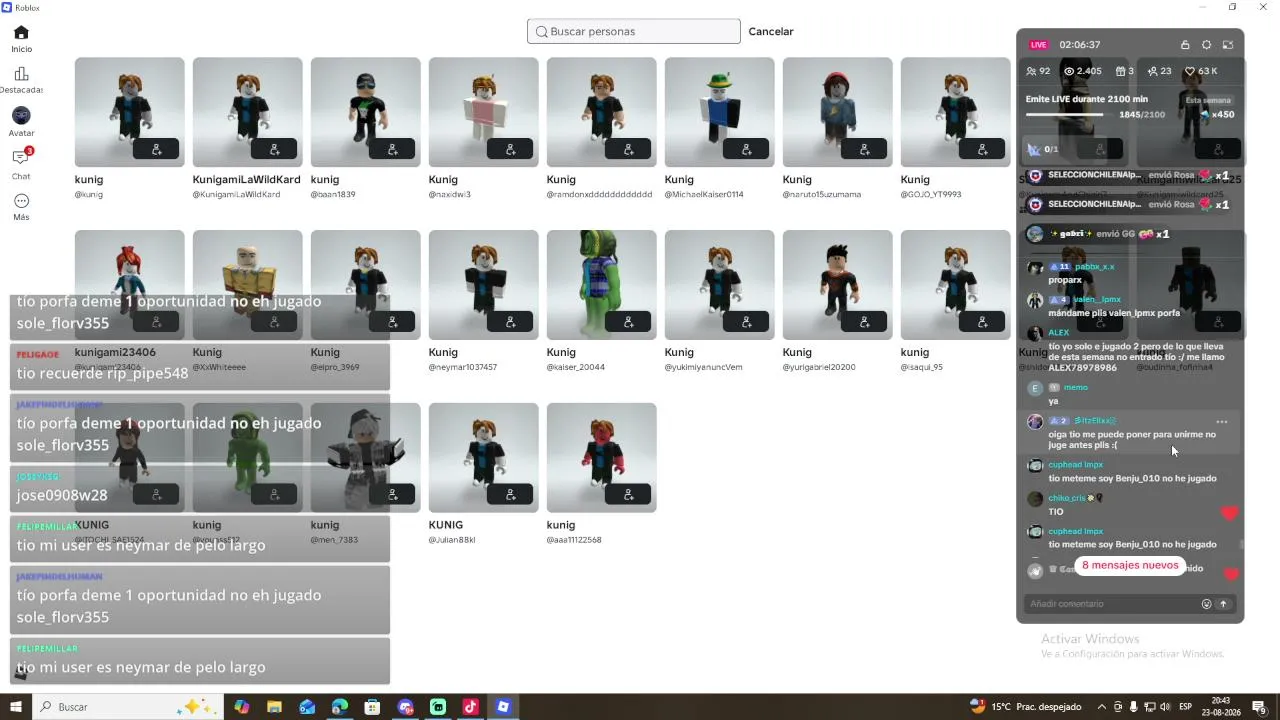Image resolution: width=1280 pixels, height=720 pixels.
Task: Add @yukimiyanuncVem as a friend
Action: tap(747, 322)
